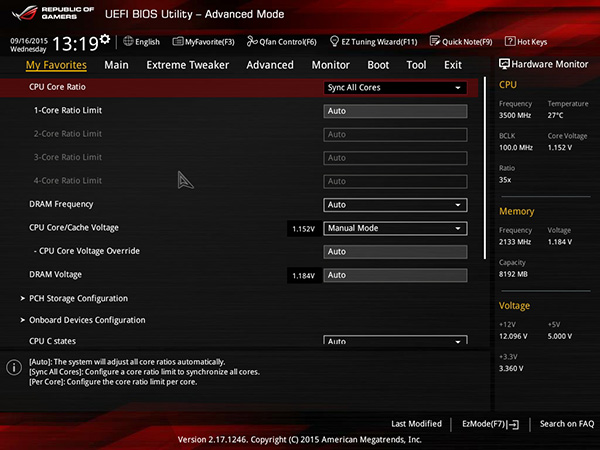Open CPU Core/Cache Voltage mode dropdown
This screenshot has height=450, width=600.
pyautogui.click(x=395, y=228)
